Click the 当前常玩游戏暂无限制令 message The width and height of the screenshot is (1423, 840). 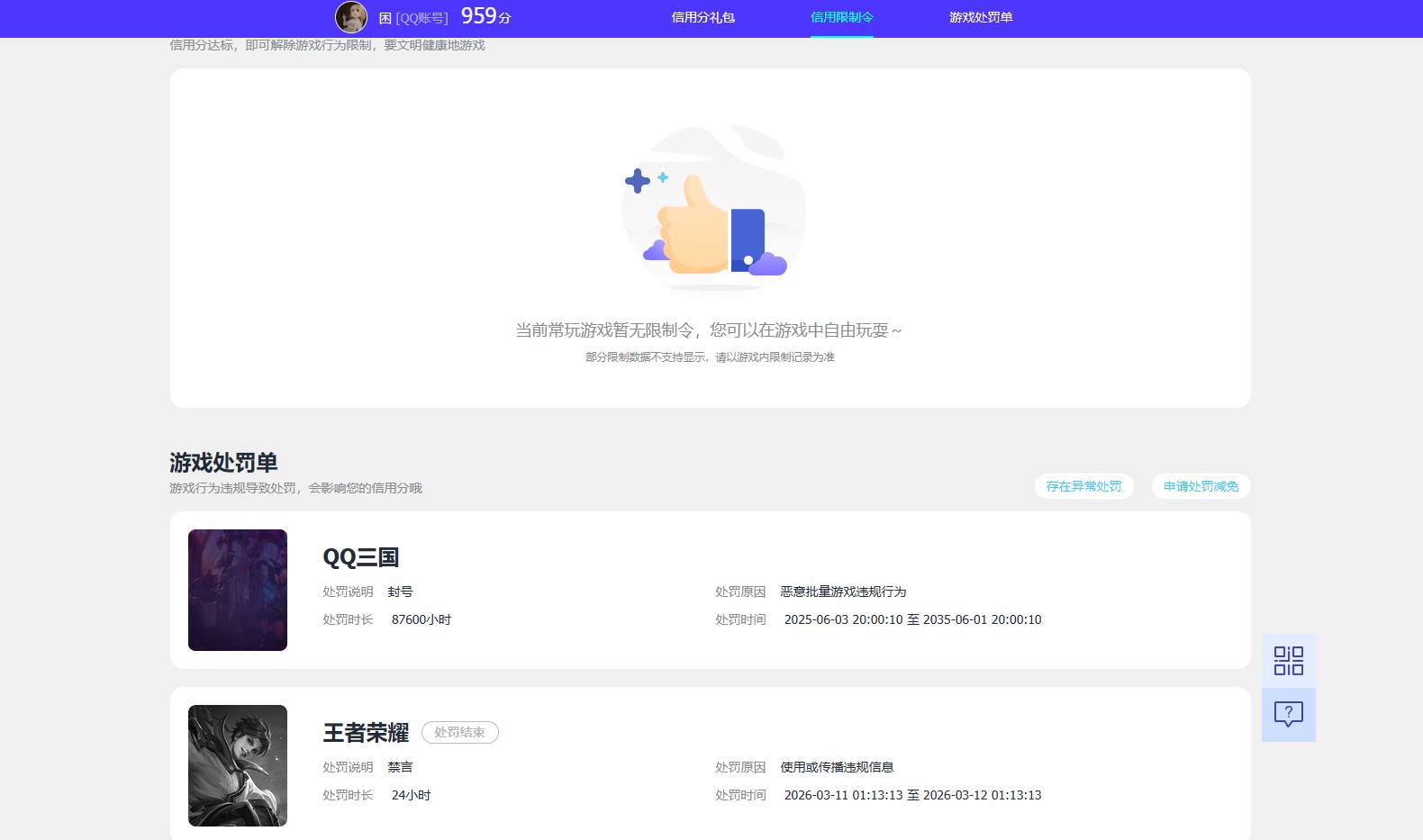pyautogui.click(x=709, y=330)
